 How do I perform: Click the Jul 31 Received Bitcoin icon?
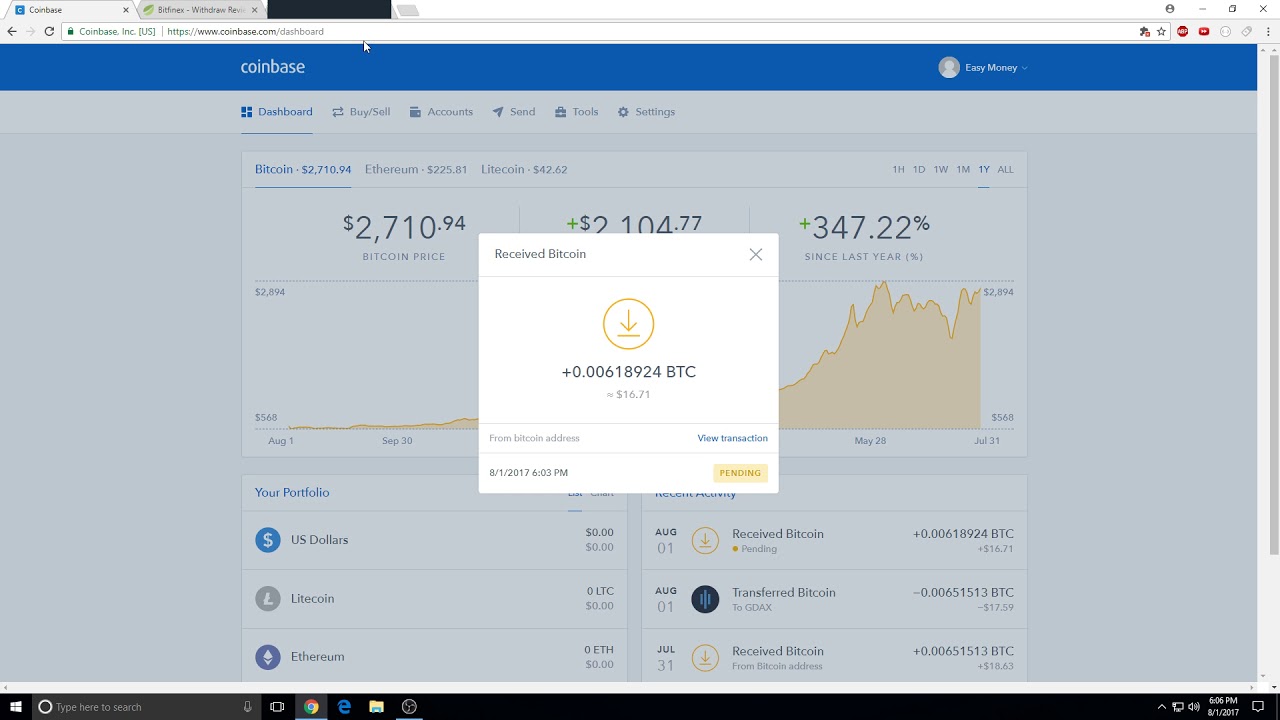(x=705, y=658)
